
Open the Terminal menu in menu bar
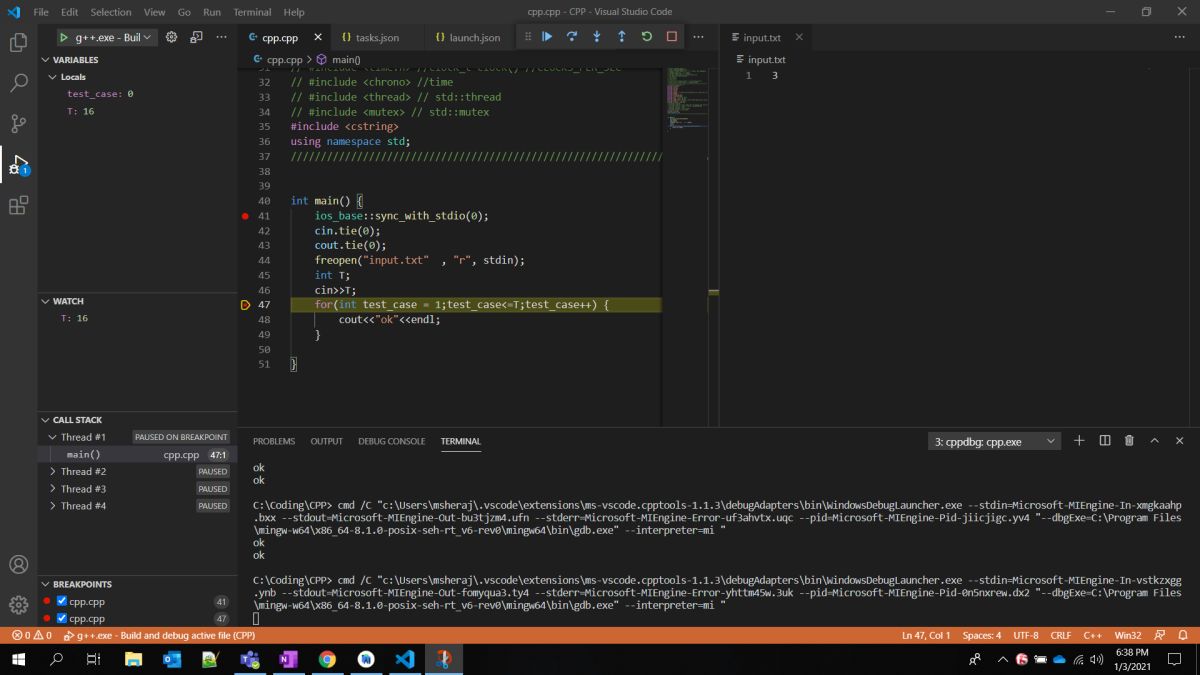(251, 12)
